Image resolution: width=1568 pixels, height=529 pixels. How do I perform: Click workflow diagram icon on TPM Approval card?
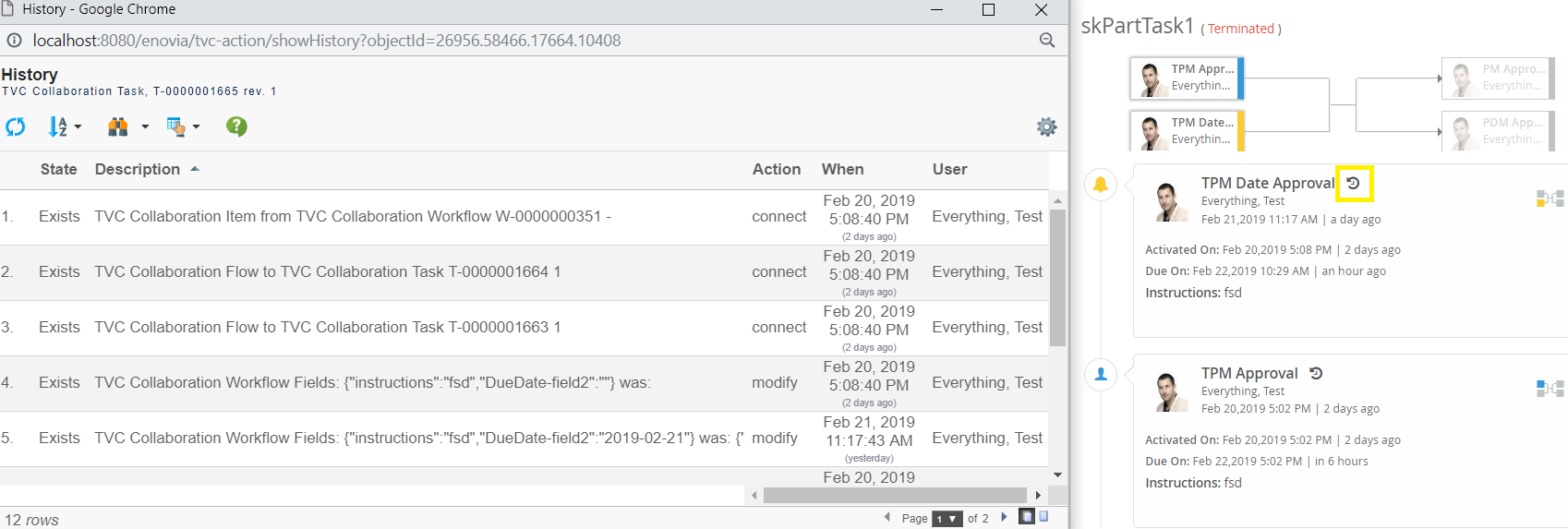[1550, 389]
